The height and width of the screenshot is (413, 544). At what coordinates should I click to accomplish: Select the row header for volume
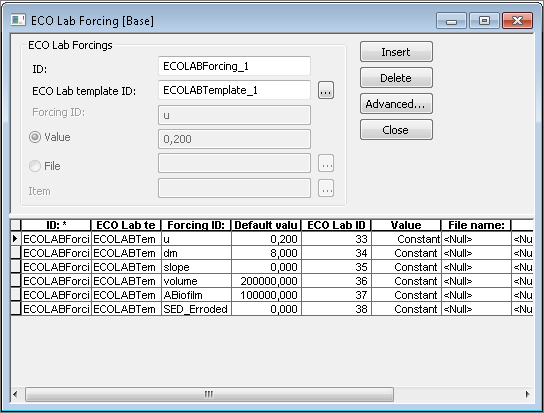click(x=16, y=281)
